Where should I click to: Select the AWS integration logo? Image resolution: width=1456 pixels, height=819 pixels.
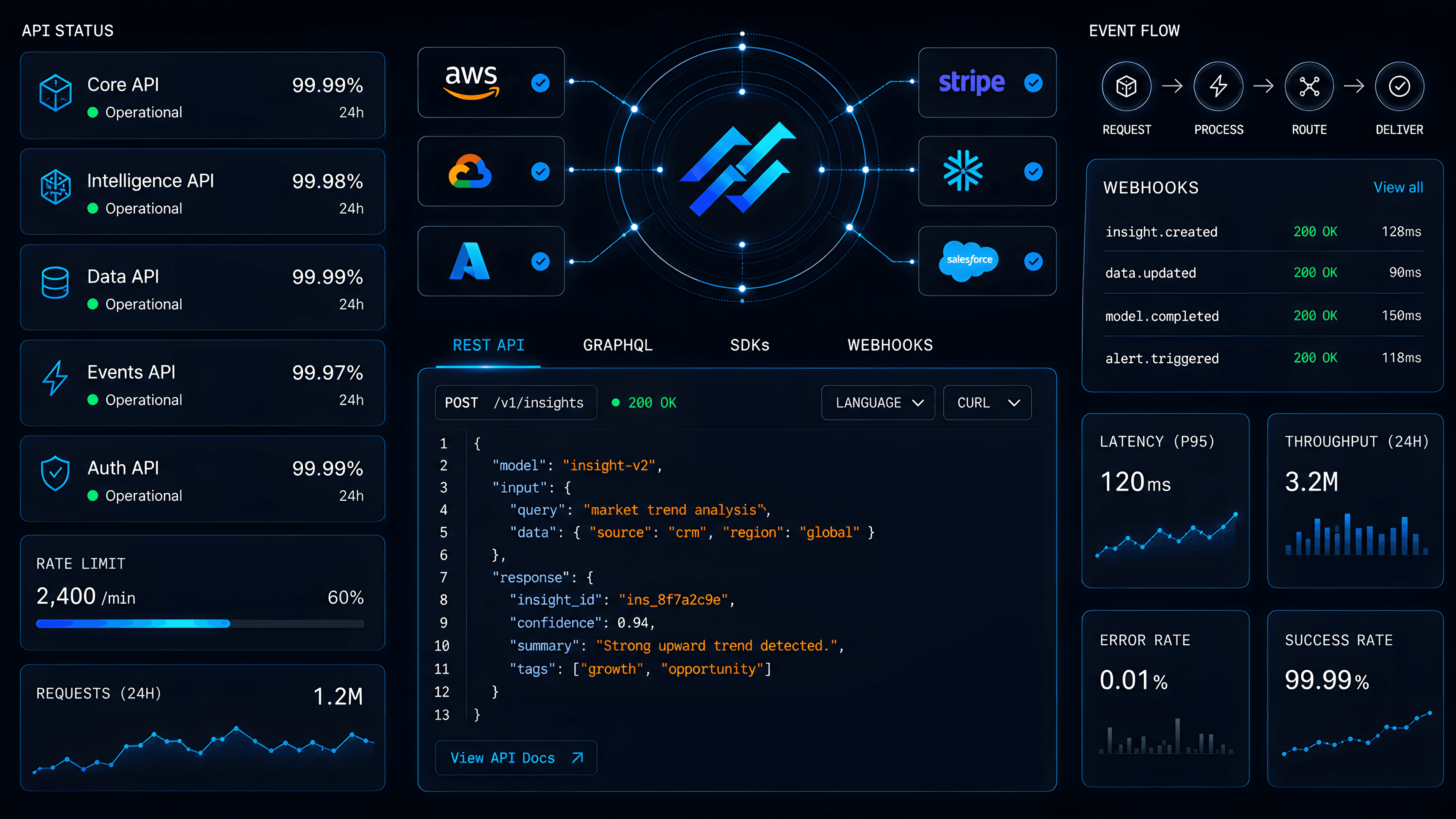click(x=472, y=83)
